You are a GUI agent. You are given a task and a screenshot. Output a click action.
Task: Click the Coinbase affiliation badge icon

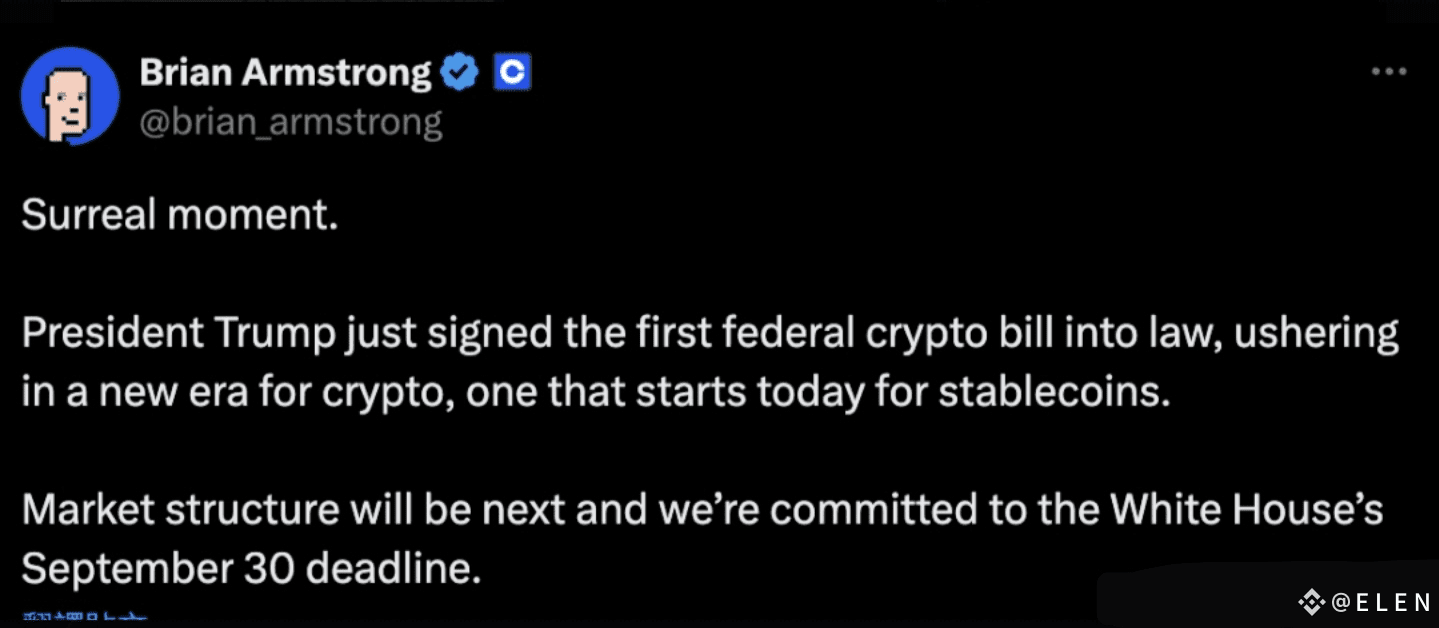tap(512, 72)
